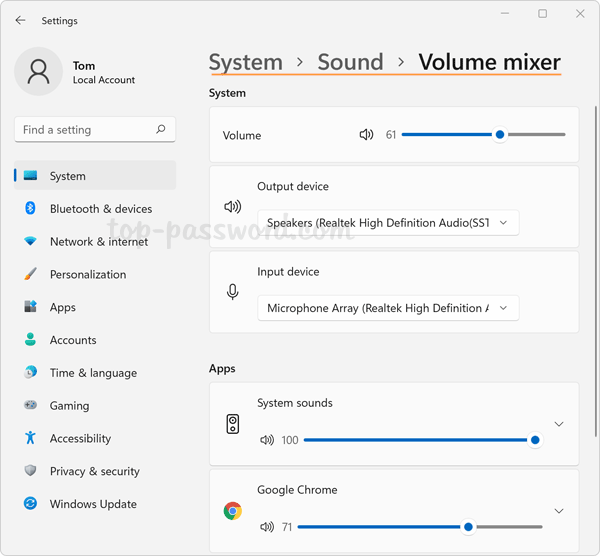Image resolution: width=600 pixels, height=556 pixels.
Task: Mute Google Chrome via its speaker icon
Action: pos(267,527)
